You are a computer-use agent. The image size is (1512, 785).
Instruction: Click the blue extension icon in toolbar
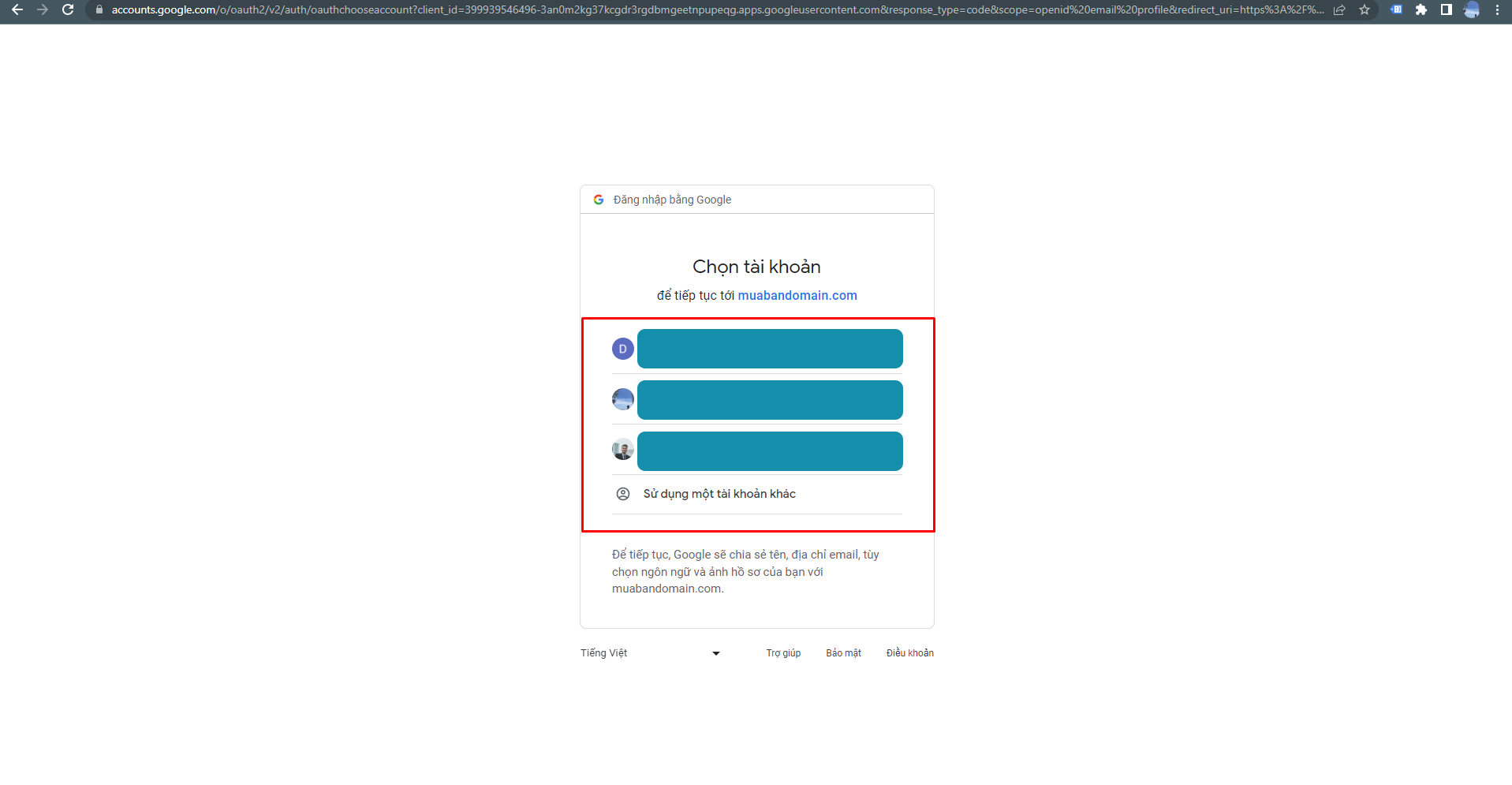tap(1396, 10)
